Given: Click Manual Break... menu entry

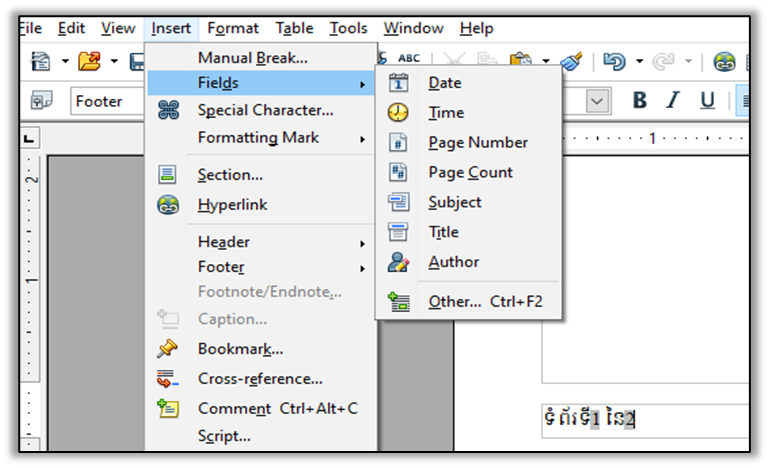Looking at the screenshot, I should (252, 58).
